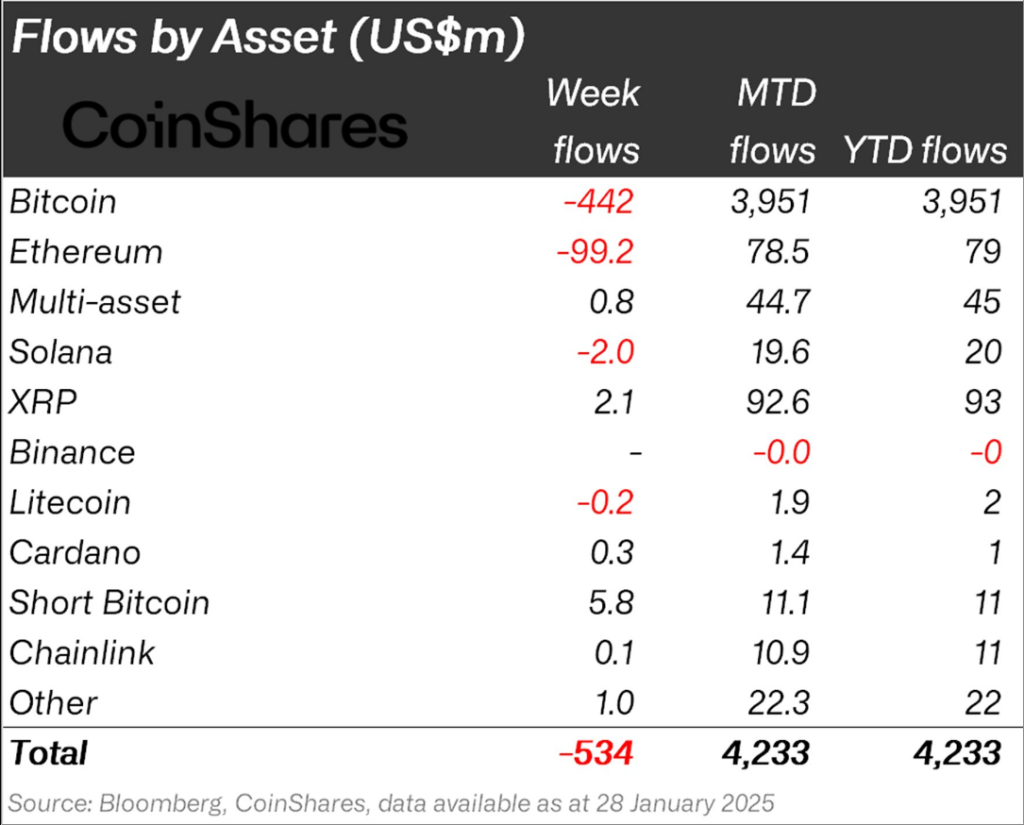
Task: Select the red -534 total week flows
Action: click(597, 752)
